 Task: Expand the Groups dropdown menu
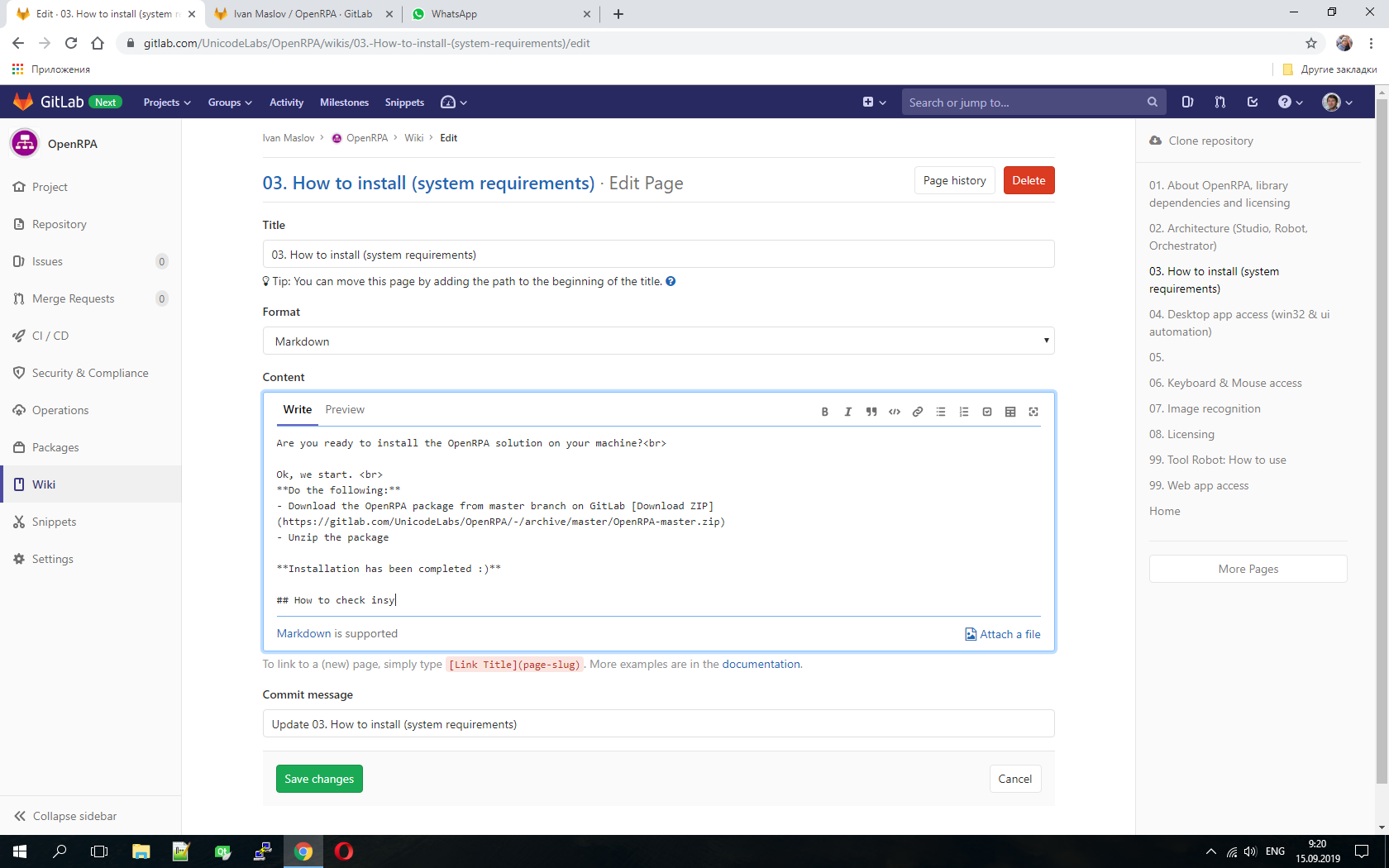pos(230,103)
